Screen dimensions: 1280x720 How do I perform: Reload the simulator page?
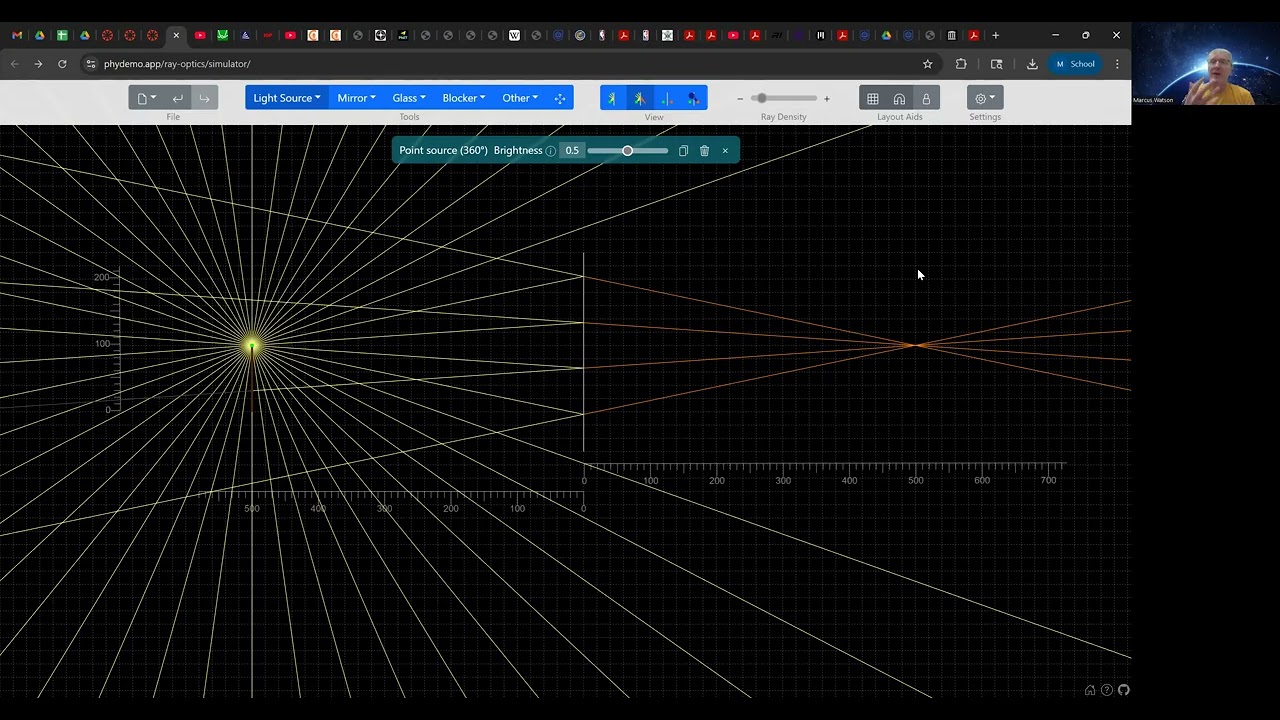pyautogui.click(x=62, y=64)
